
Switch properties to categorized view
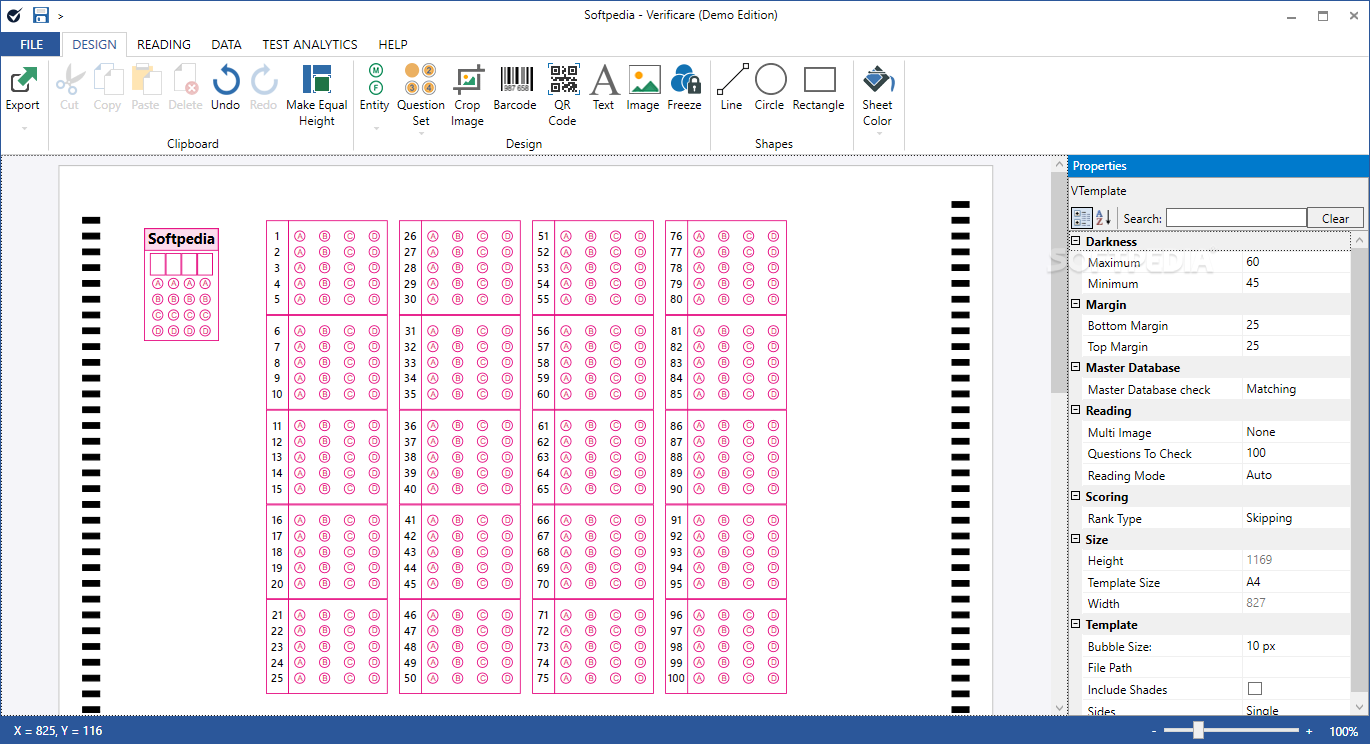(1082, 218)
